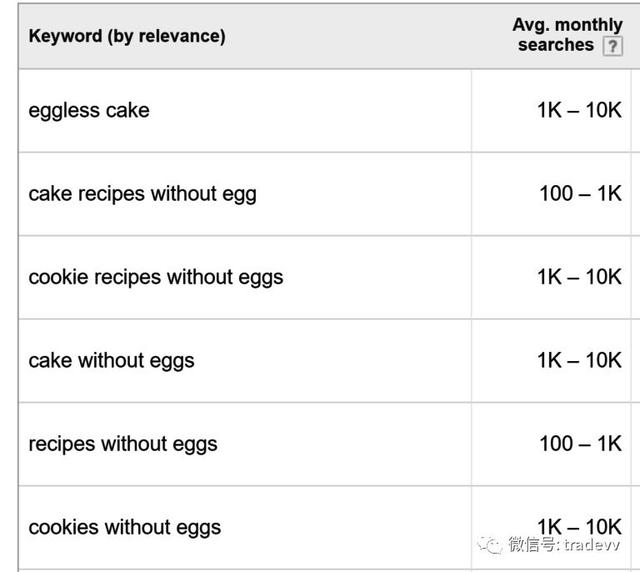Click the "recipes without eggs" keyword
The height and width of the screenshot is (572, 640).
pos(123,444)
